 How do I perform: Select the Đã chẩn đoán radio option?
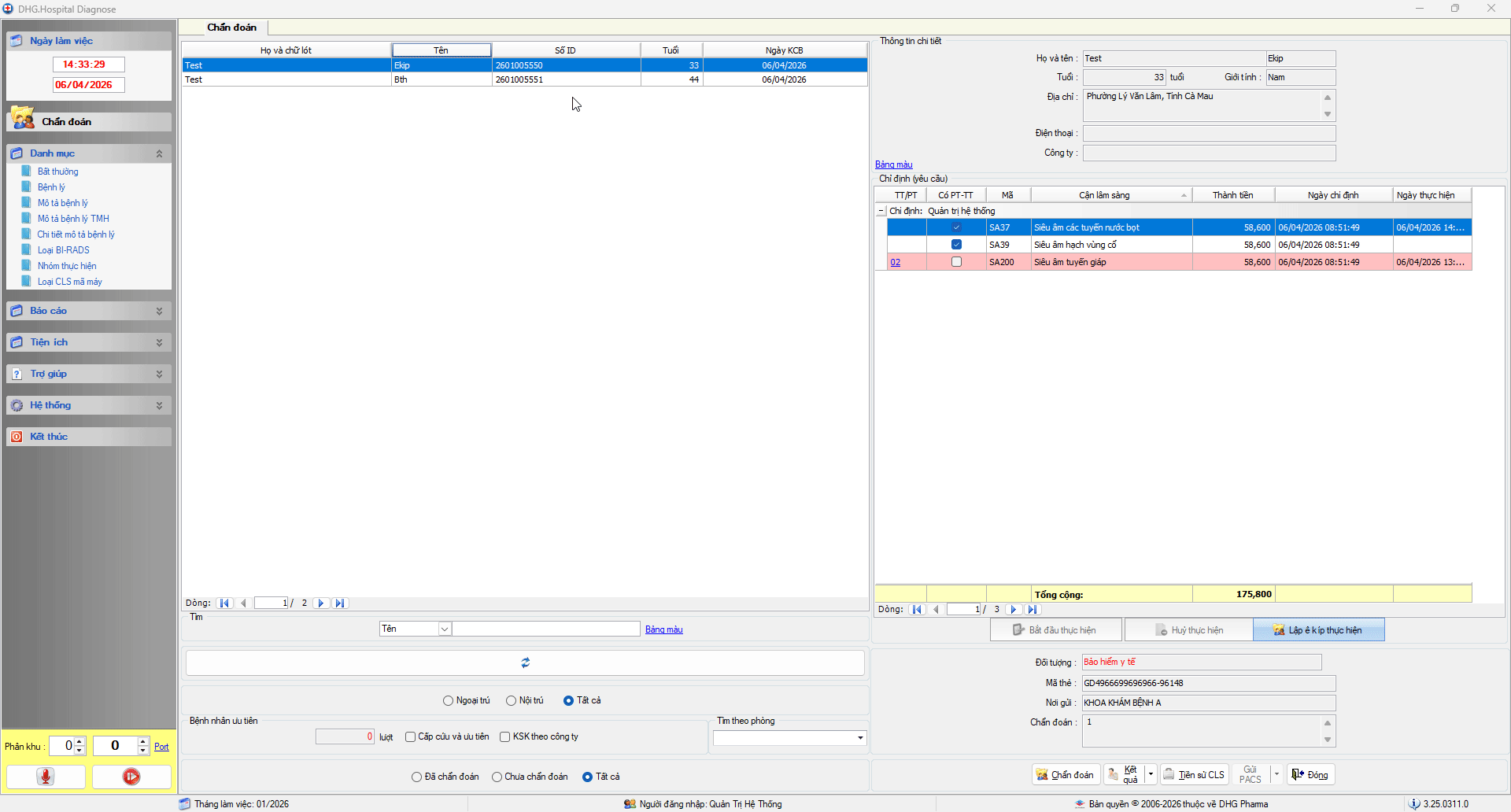(416, 777)
